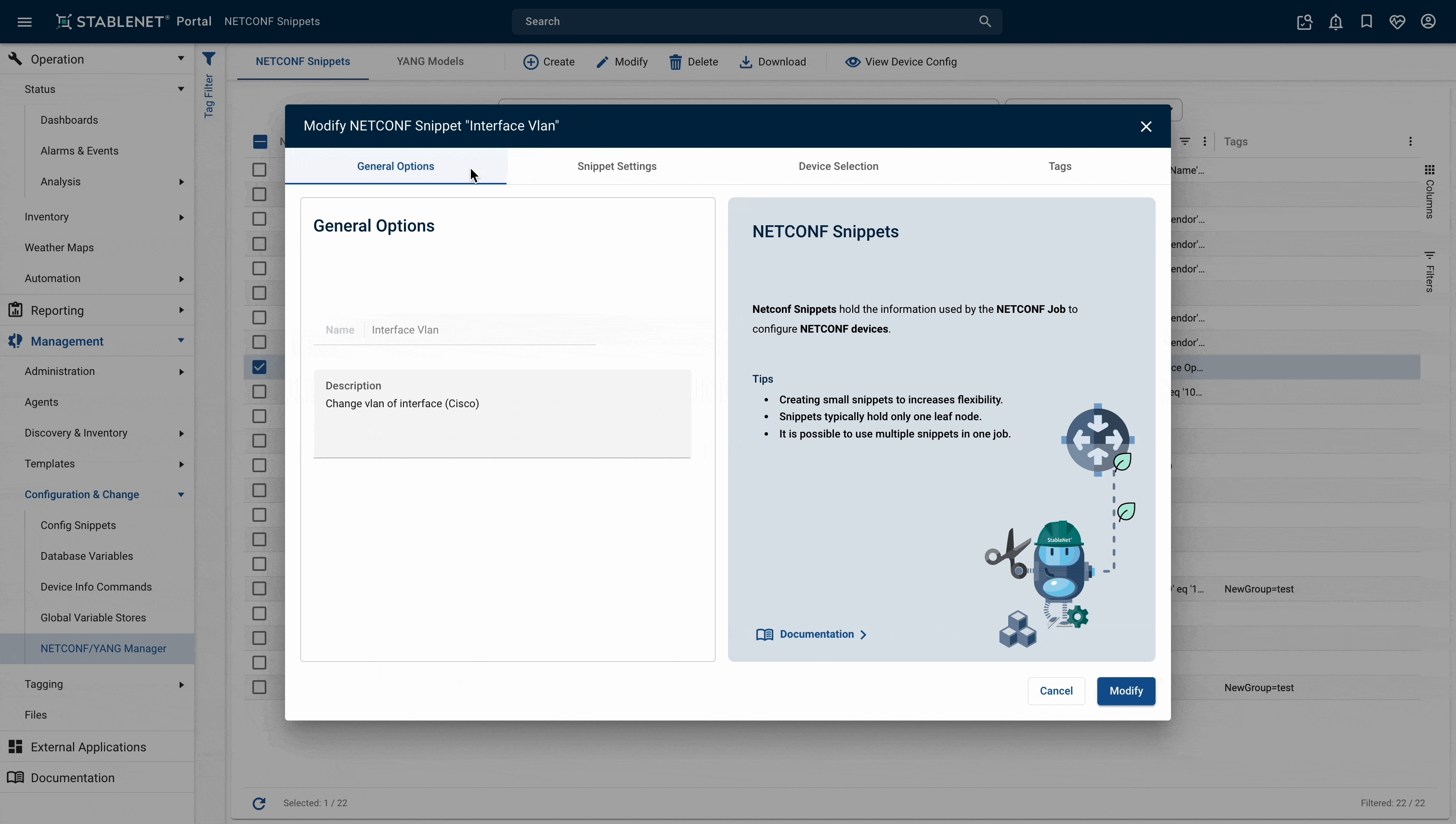Open NETCONF/YANG Manager in sidebar
Image resolution: width=1456 pixels, height=824 pixels.
pos(103,648)
